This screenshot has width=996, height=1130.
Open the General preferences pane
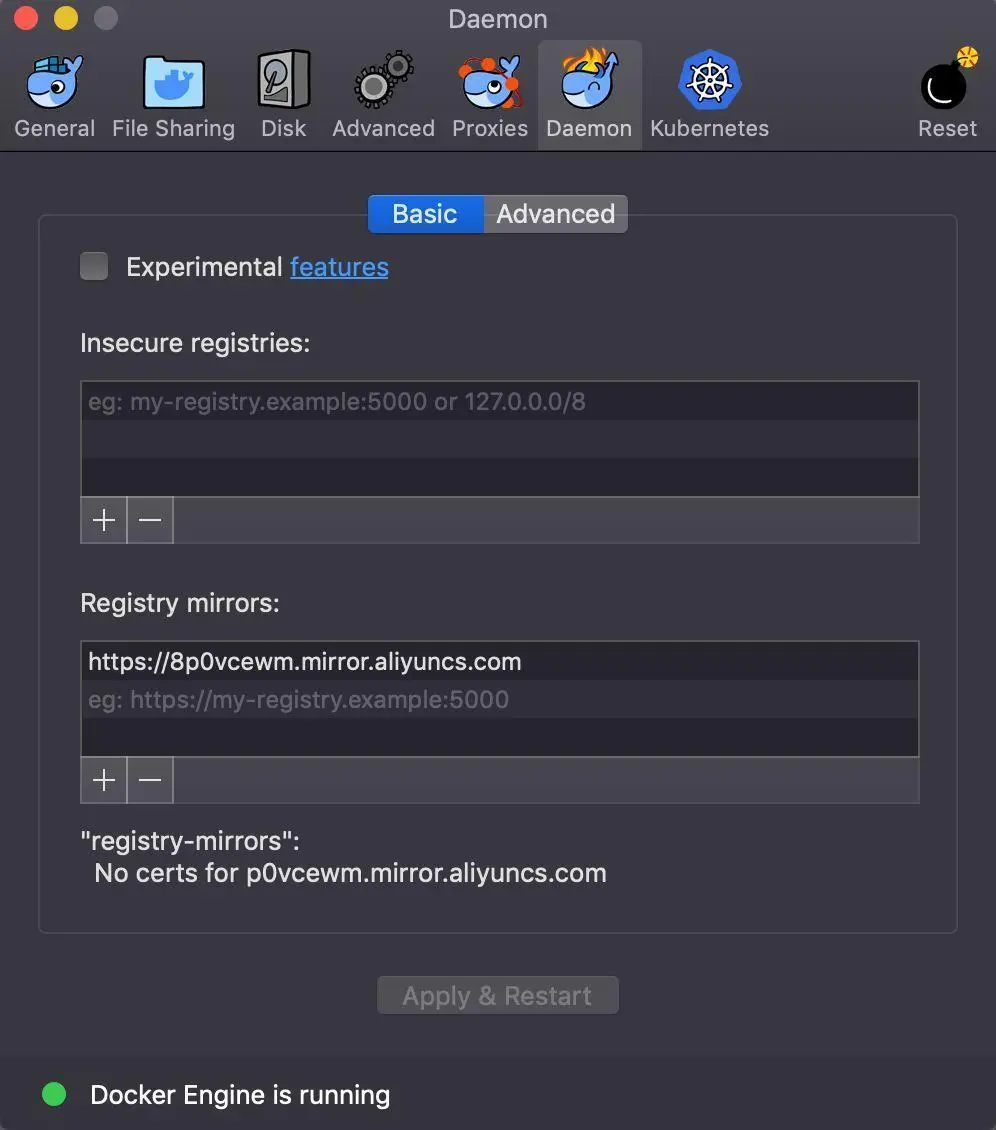click(55, 95)
